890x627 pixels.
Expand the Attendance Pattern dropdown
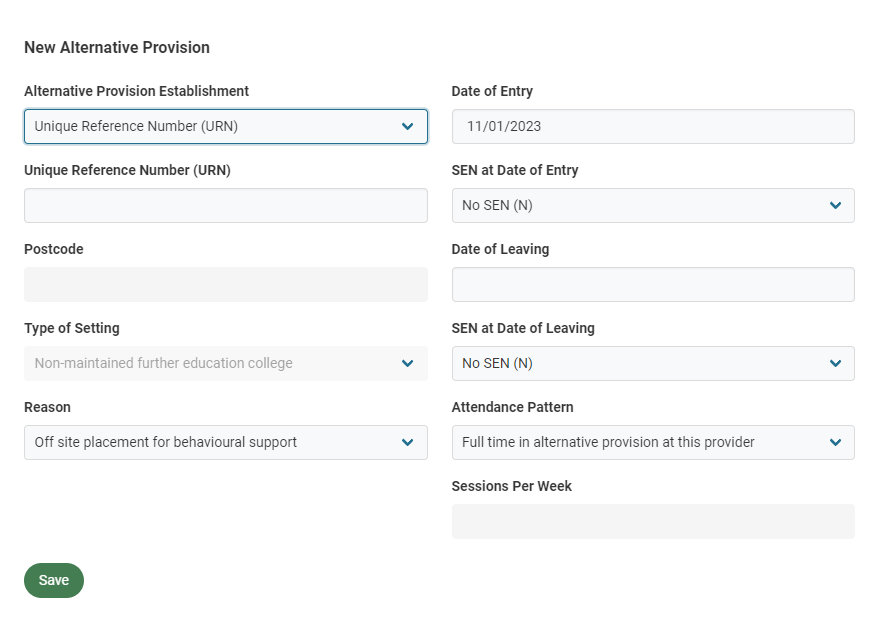[653, 442]
